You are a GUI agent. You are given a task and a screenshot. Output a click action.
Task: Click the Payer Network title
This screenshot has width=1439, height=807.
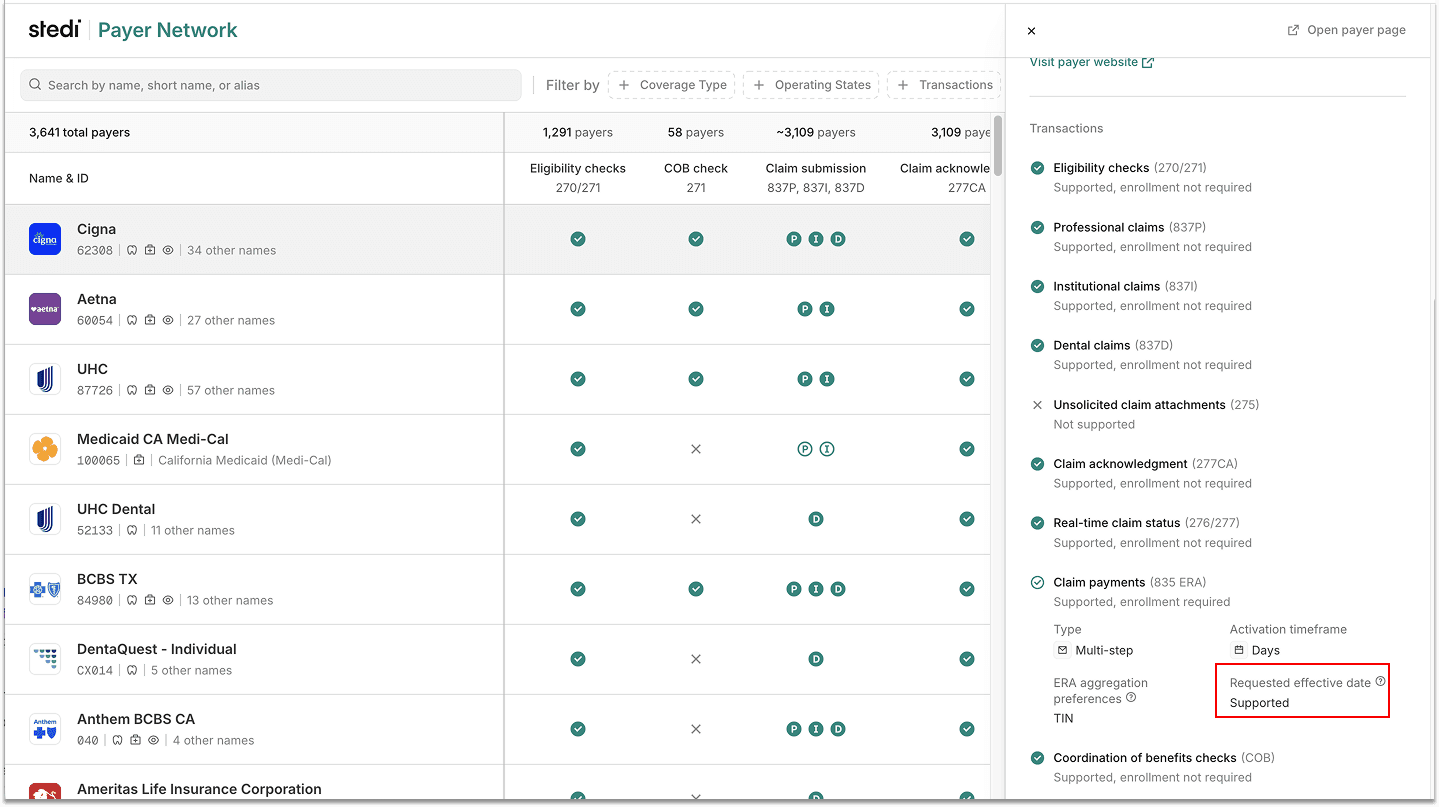tap(168, 30)
